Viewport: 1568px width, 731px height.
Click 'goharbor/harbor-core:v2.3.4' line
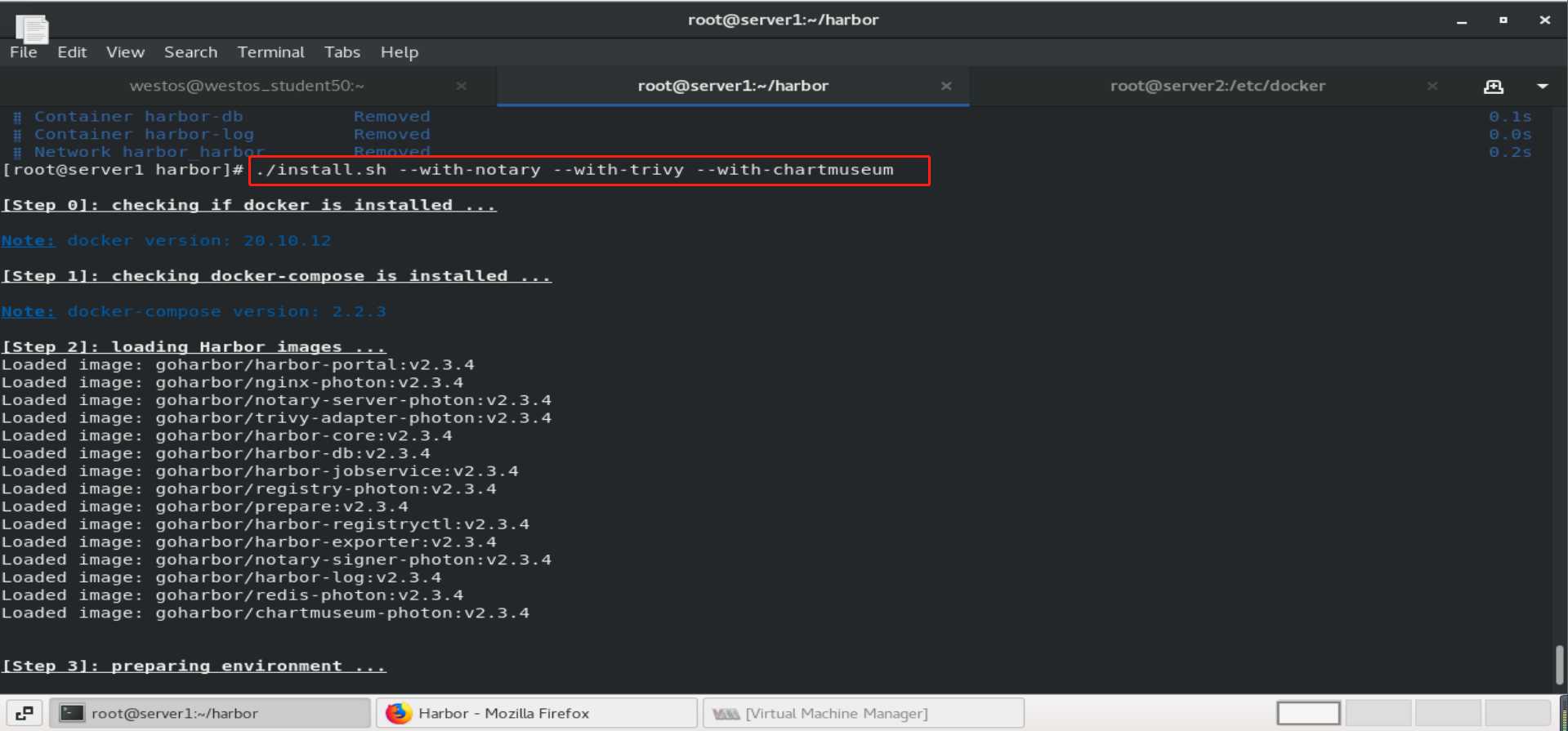227,436
